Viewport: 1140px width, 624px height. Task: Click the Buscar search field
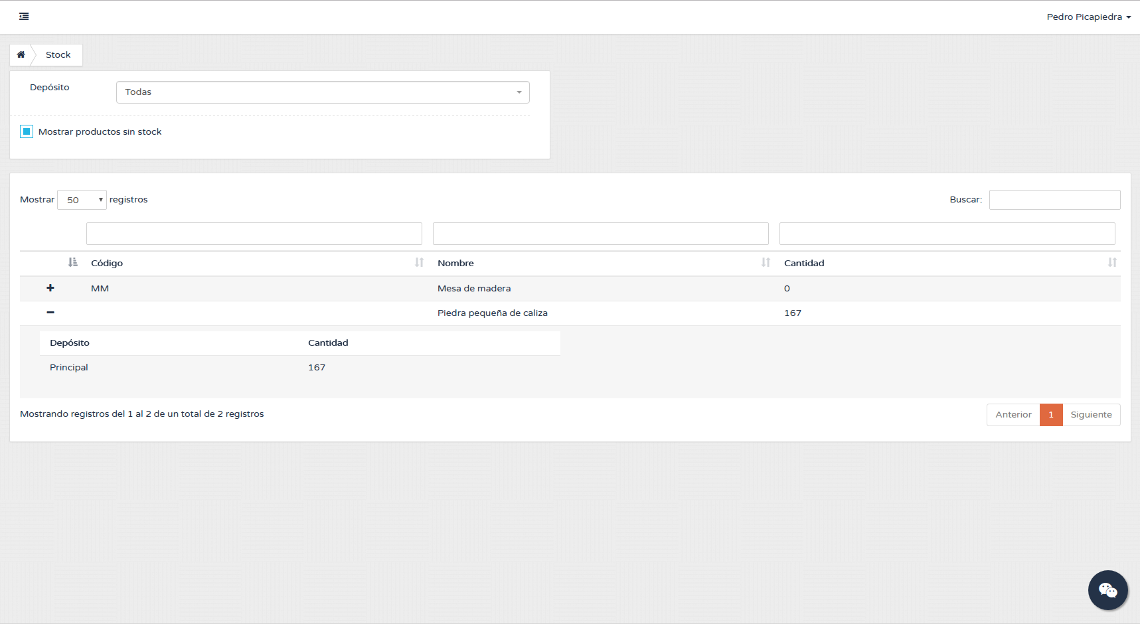[1054, 200]
